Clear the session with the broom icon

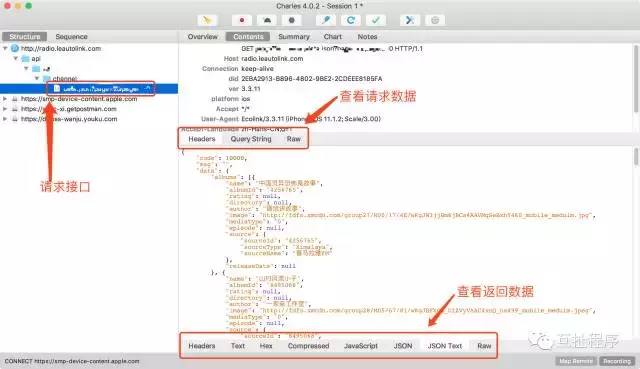tap(207, 20)
